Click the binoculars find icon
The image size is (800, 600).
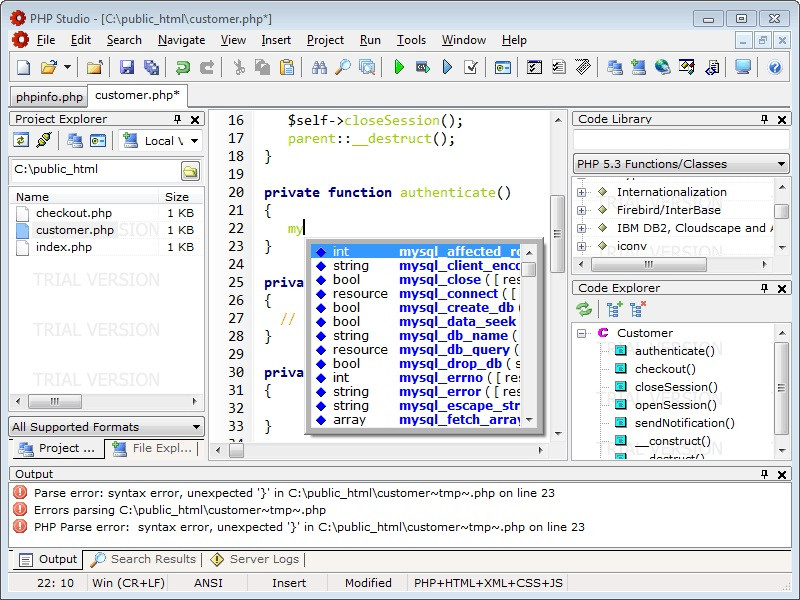(319, 67)
